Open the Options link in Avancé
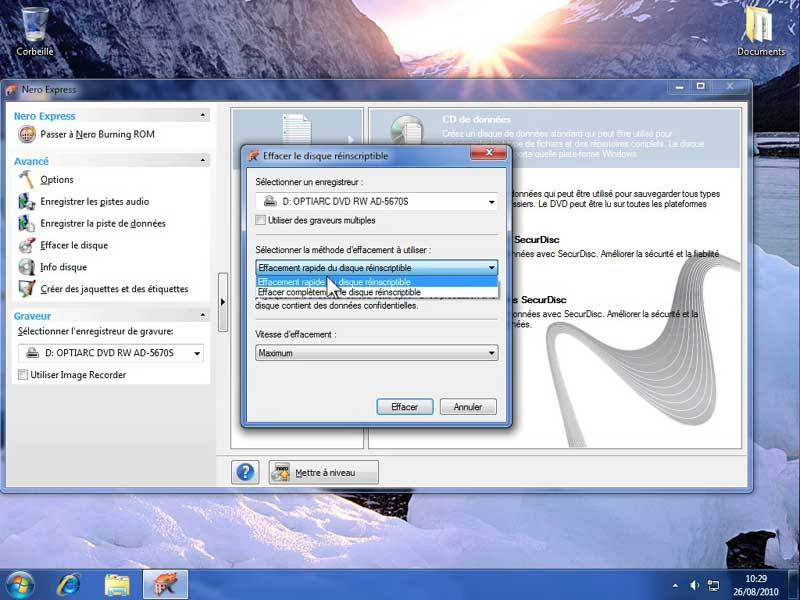Viewport: 800px width, 600px height. (x=57, y=180)
